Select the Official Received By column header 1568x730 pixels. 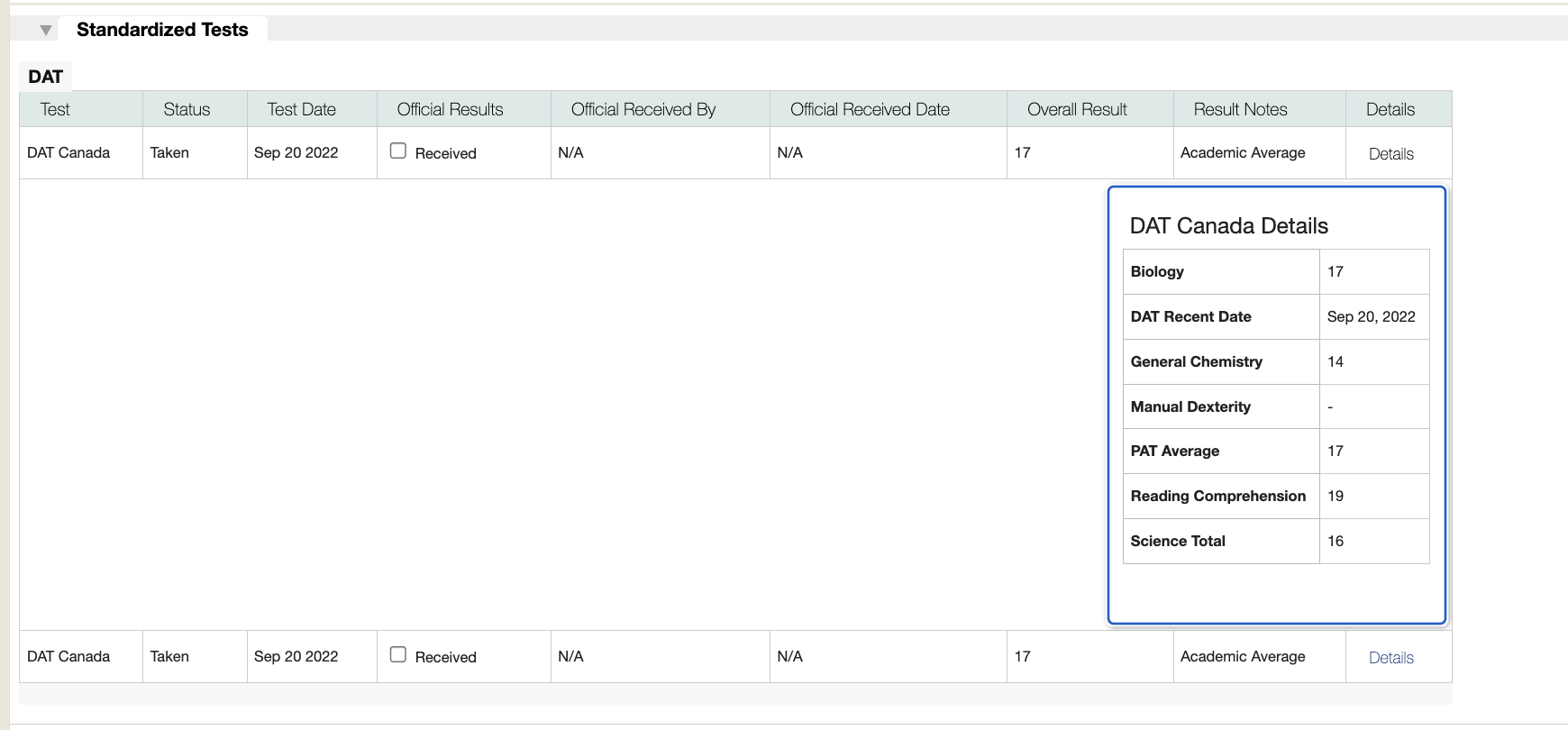click(643, 109)
